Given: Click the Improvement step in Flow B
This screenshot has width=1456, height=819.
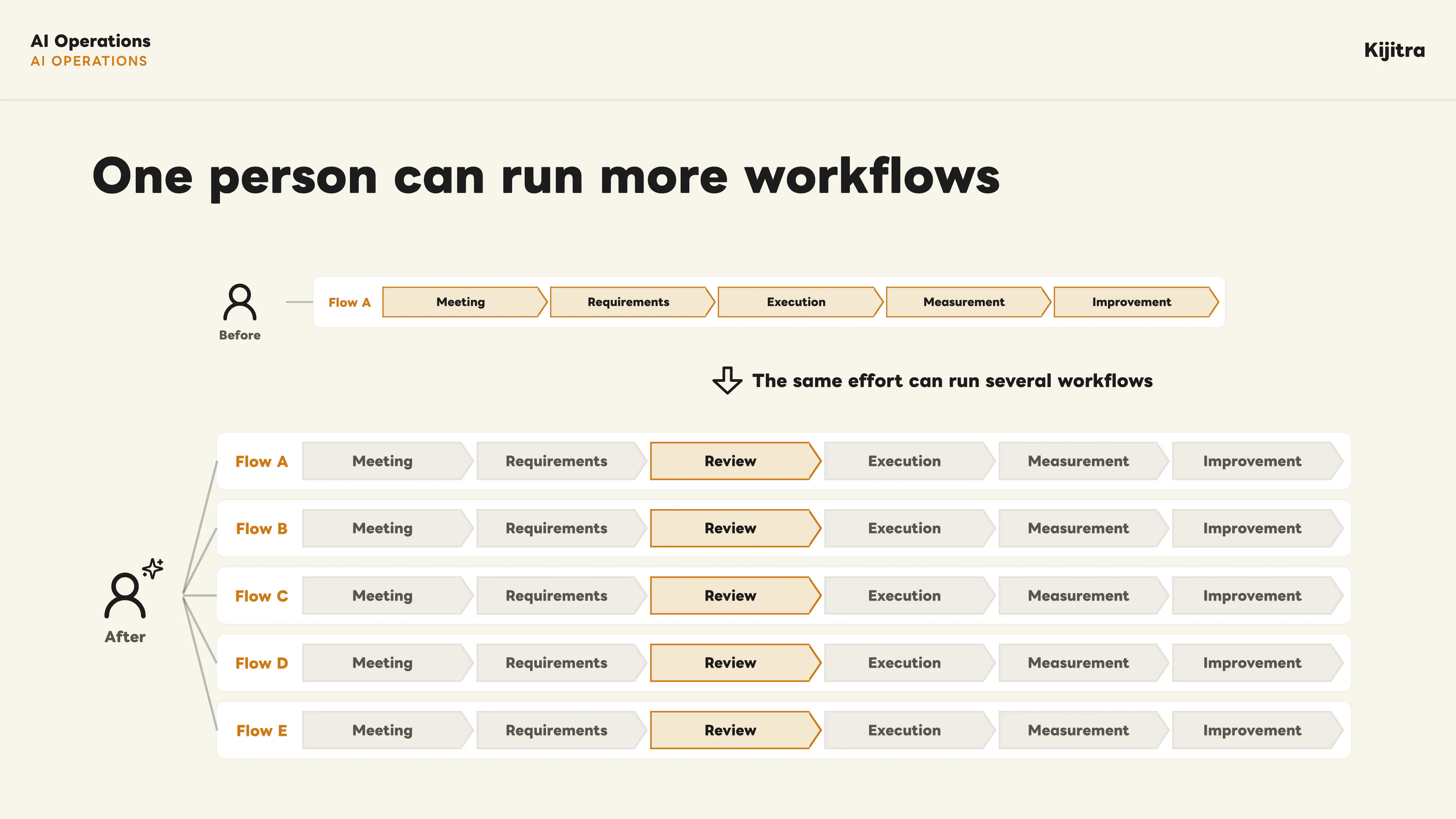Looking at the screenshot, I should pyautogui.click(x=1258, y=529).
